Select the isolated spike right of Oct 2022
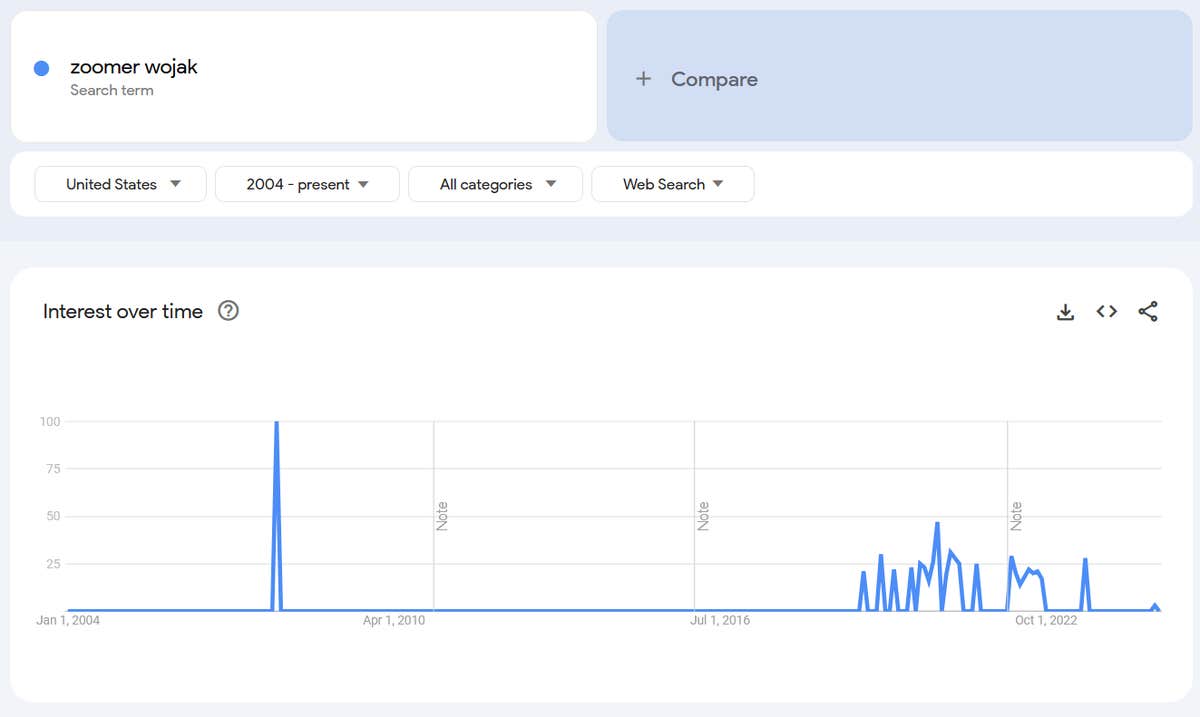Screen dimensions: 1200x717 (1085, 560)
